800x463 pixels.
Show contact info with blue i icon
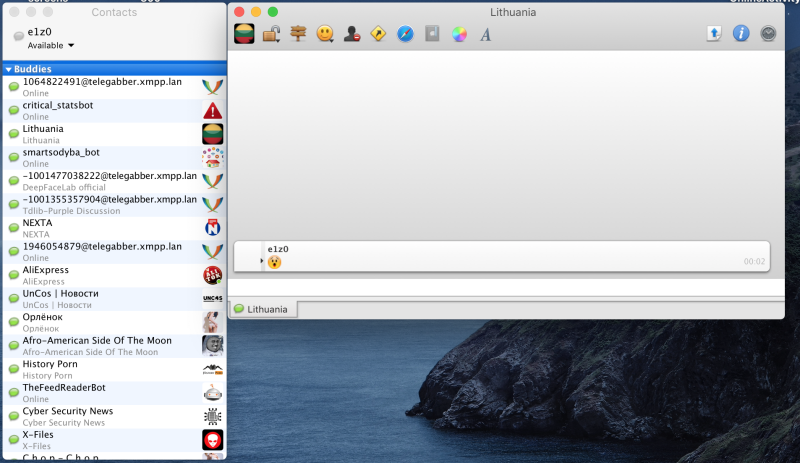(741, 34)
